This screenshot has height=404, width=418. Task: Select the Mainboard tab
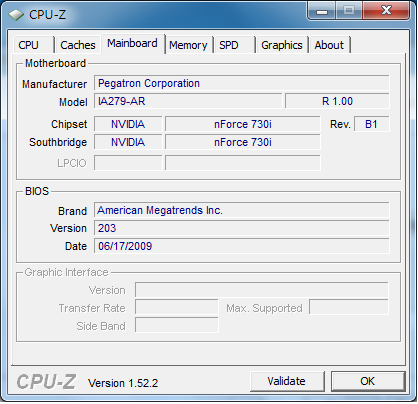133,43
